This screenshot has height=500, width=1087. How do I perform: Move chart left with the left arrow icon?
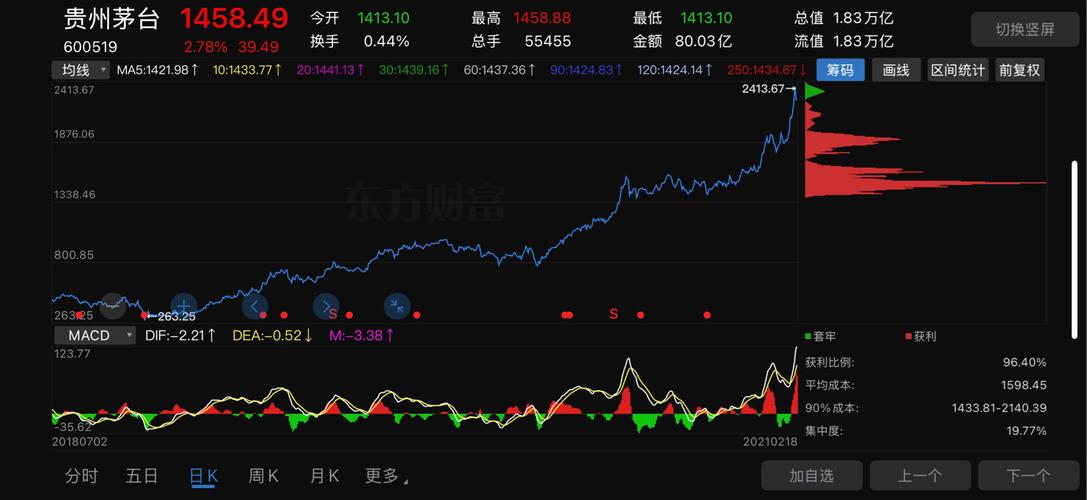coord(255,306)
